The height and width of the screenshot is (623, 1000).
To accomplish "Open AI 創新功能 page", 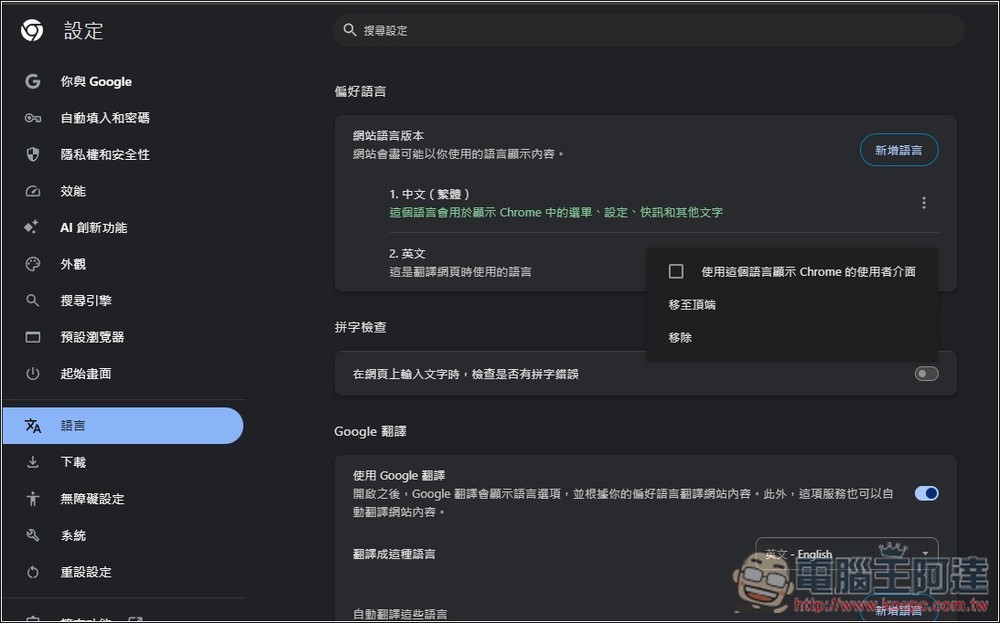I will pos(94,228).
